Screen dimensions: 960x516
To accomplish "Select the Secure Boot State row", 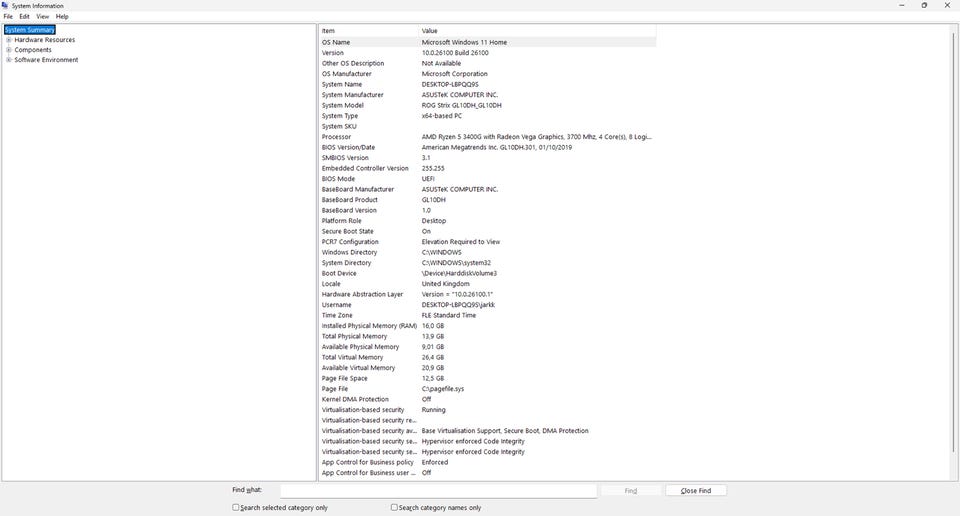I will click(487, 231).
